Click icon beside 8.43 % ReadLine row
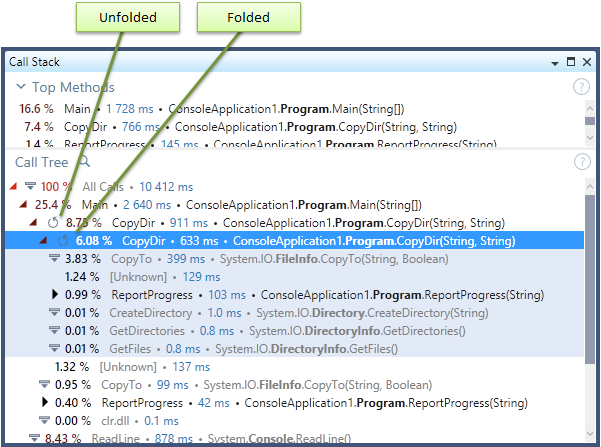 pos(34,438)
